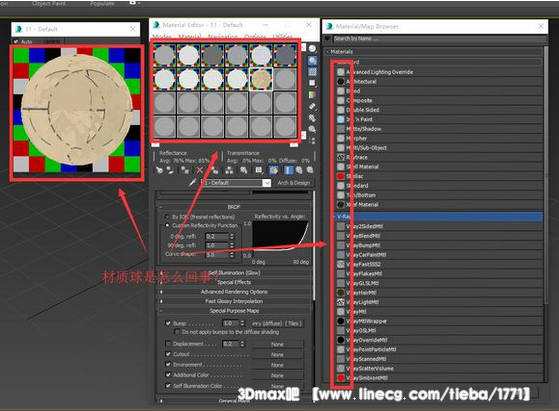Toggle the Environment checkbox
The height and width of the screenshot is (411, 559).
pos(168,364)
